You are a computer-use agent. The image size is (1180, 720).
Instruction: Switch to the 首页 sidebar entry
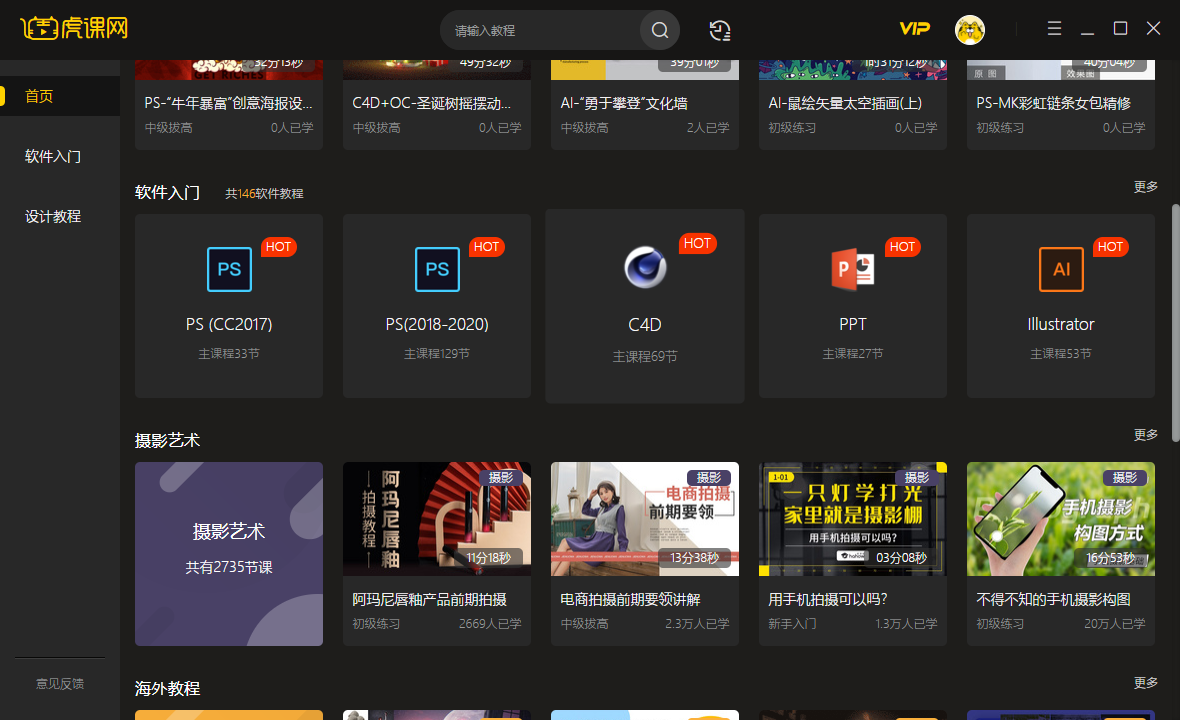click(x=39, y=96)
